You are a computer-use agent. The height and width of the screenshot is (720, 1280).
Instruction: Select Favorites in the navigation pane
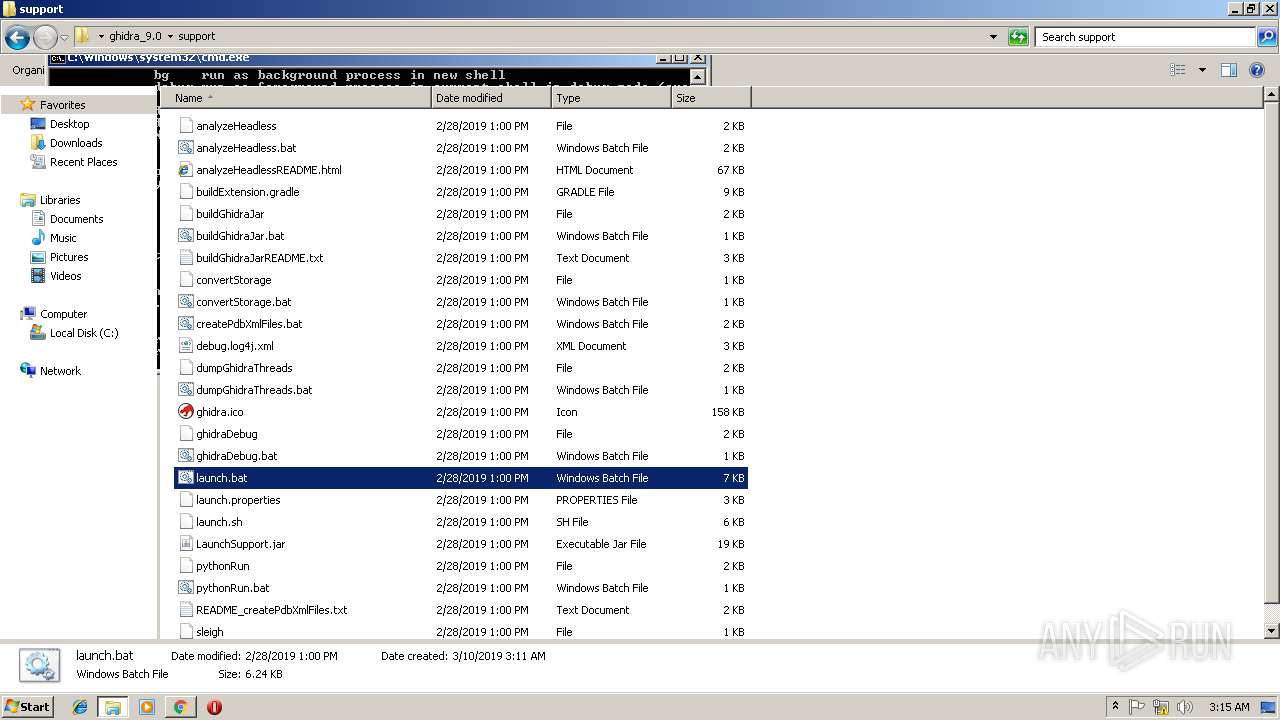[62, 105]
